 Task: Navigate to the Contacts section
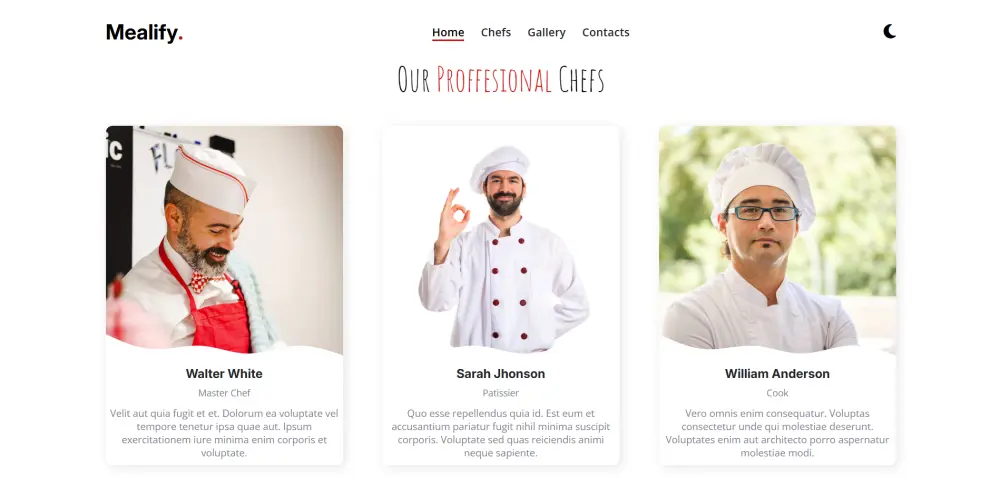click(605, 32)
